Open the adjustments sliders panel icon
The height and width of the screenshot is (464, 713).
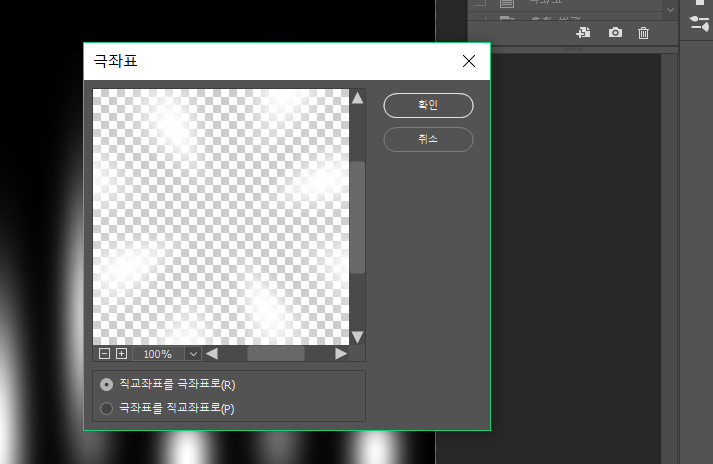699,24
